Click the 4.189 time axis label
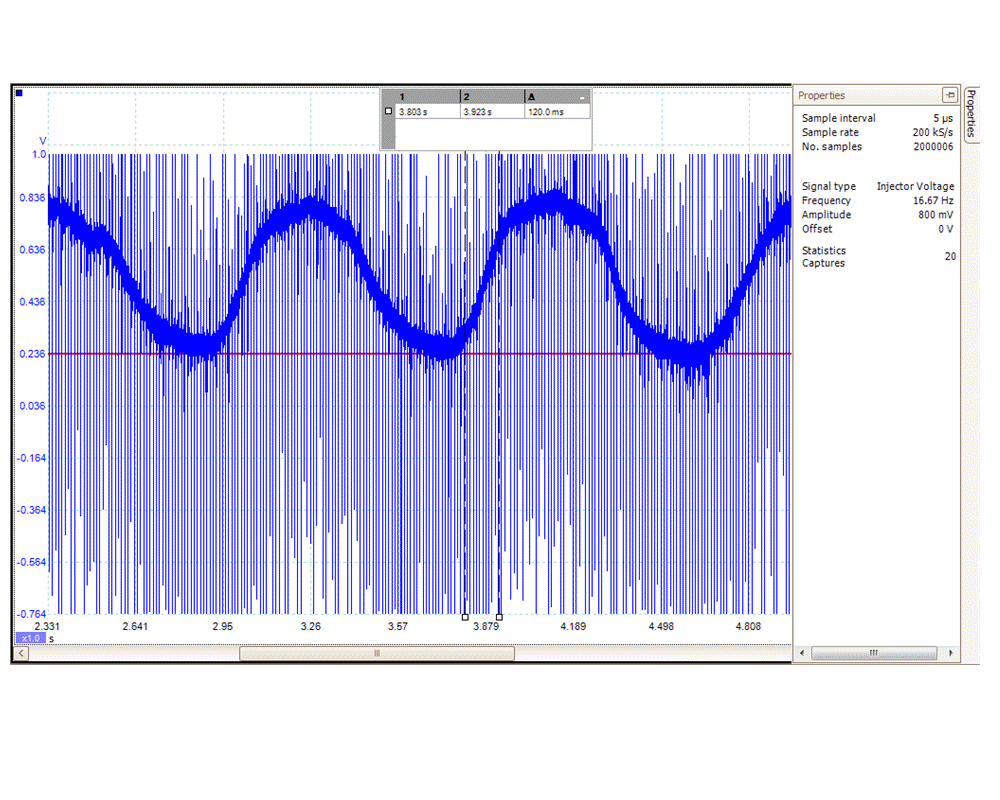This screenshot has height=800, width=1000. point(573,626)
